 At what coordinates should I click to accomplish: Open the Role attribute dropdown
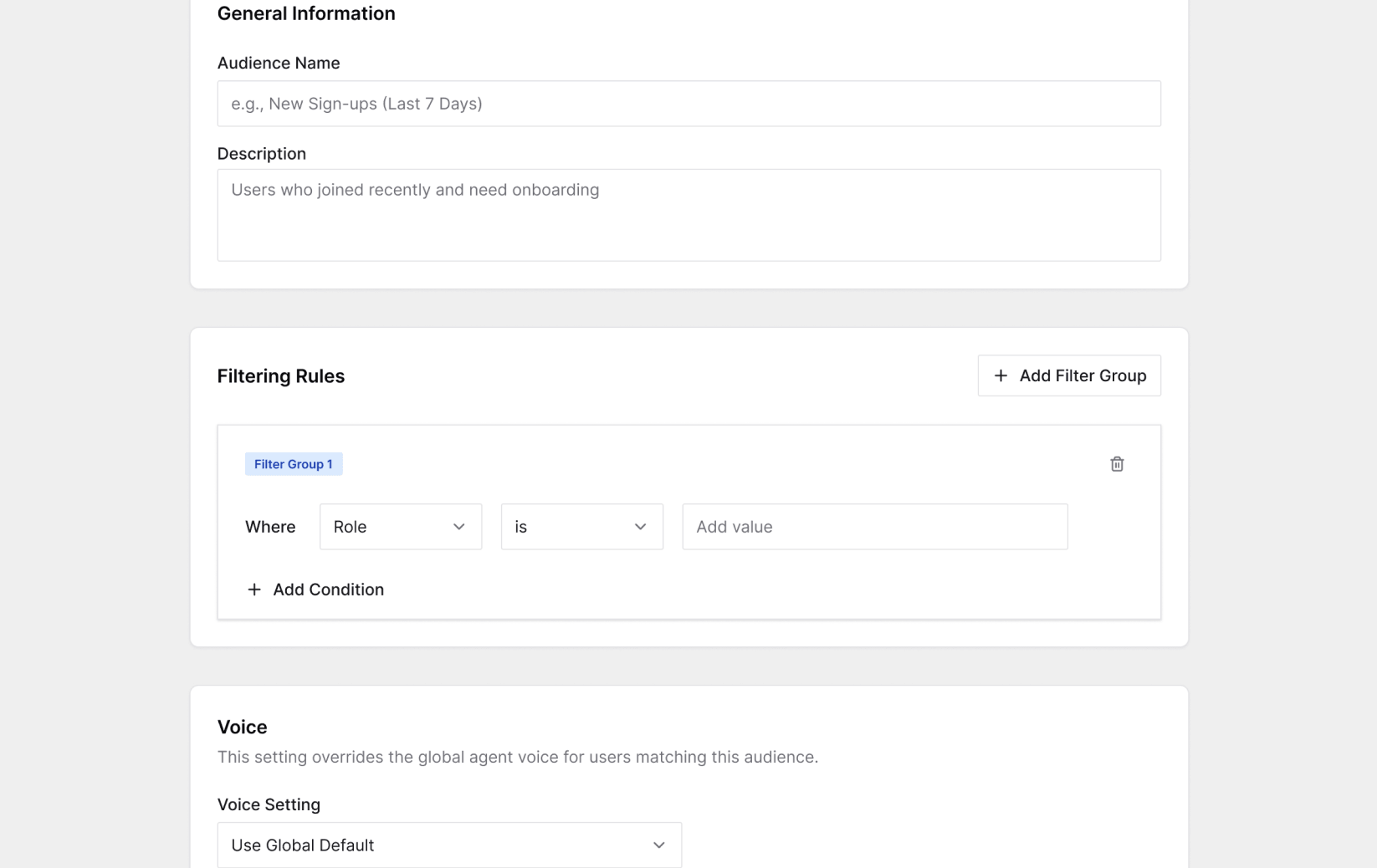[401, 527]
